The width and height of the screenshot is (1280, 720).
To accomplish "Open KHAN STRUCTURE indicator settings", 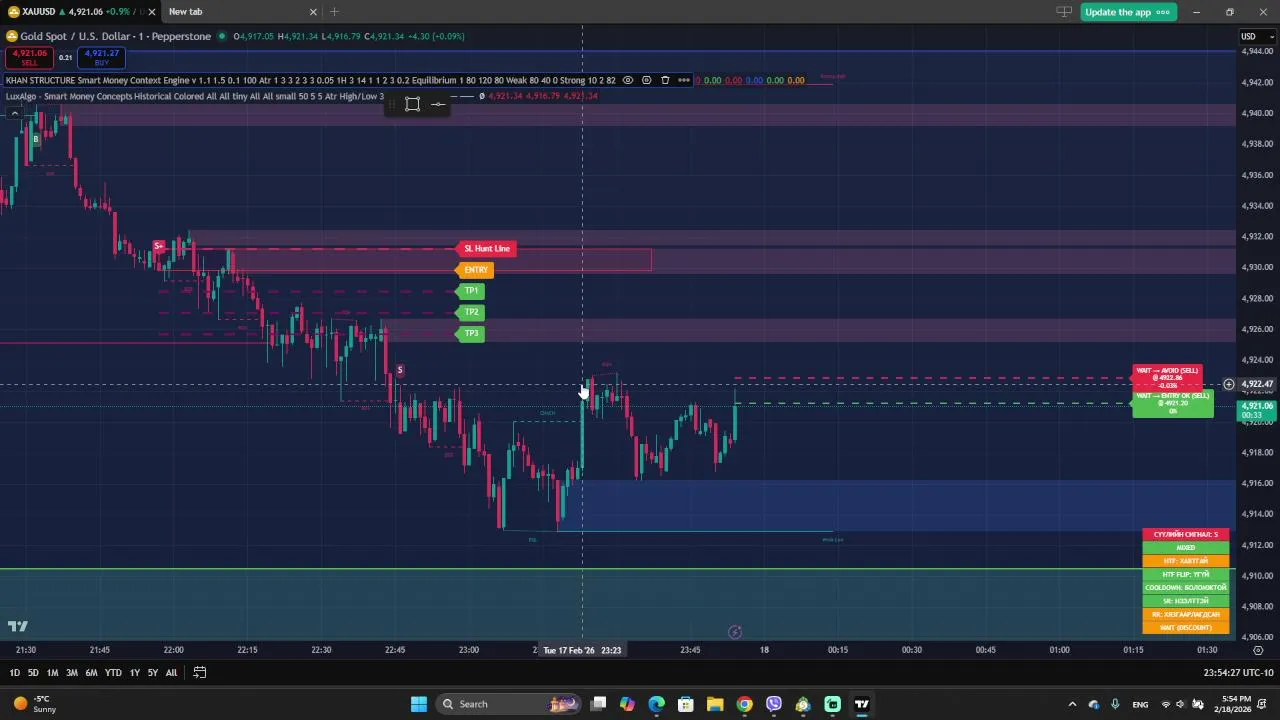I will [x=647, y=80].
